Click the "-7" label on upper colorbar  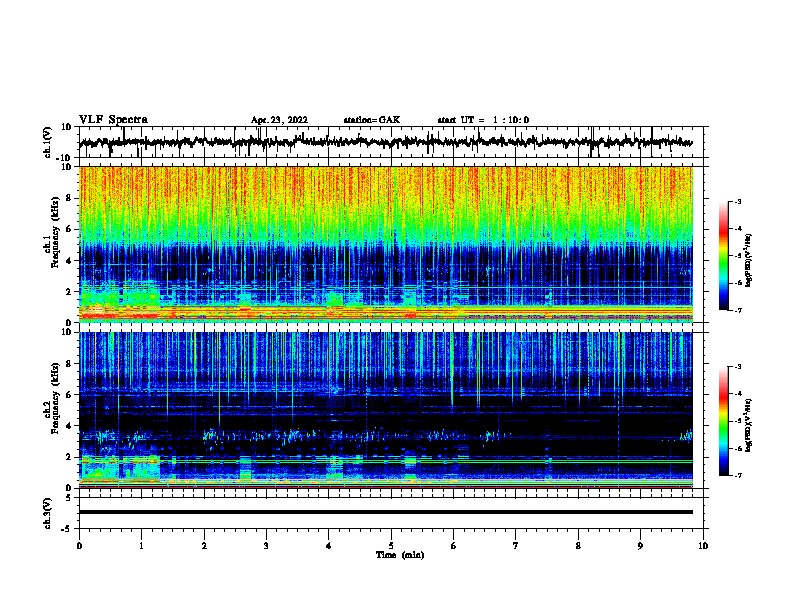pyautogui.click(x=738, y=310)
